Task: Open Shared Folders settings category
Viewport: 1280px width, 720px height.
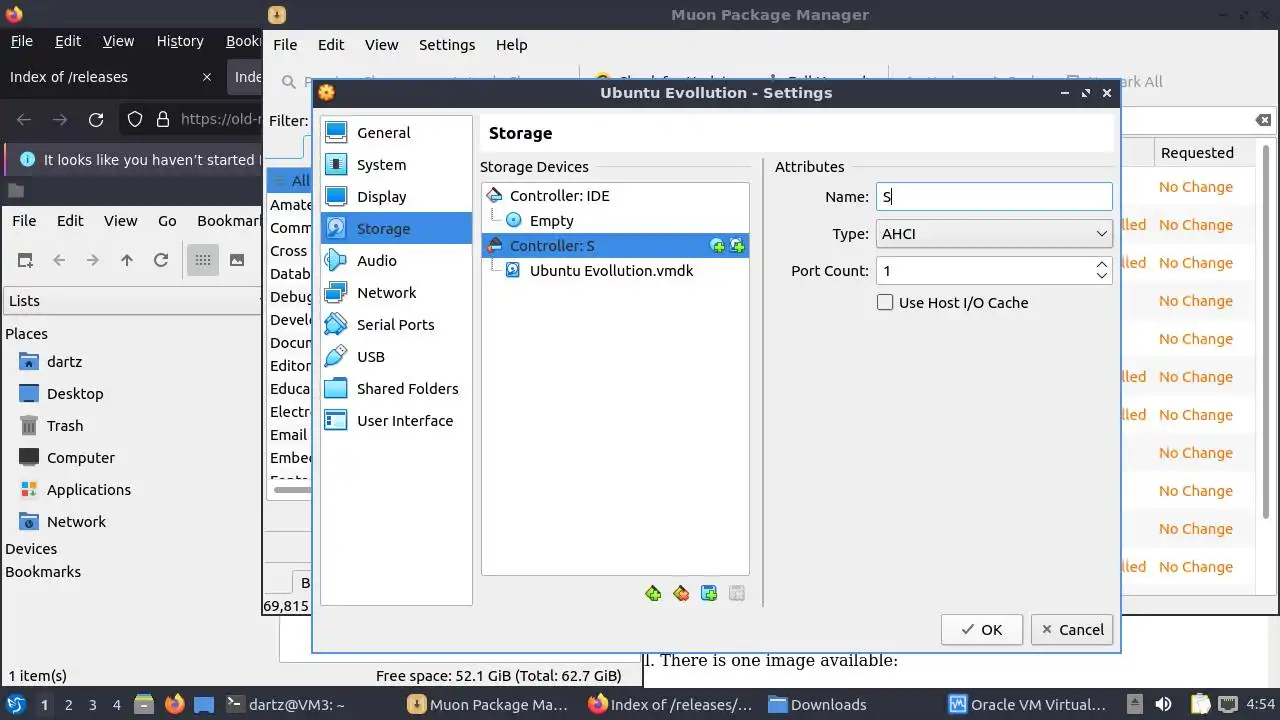Action: coord(396,389)
